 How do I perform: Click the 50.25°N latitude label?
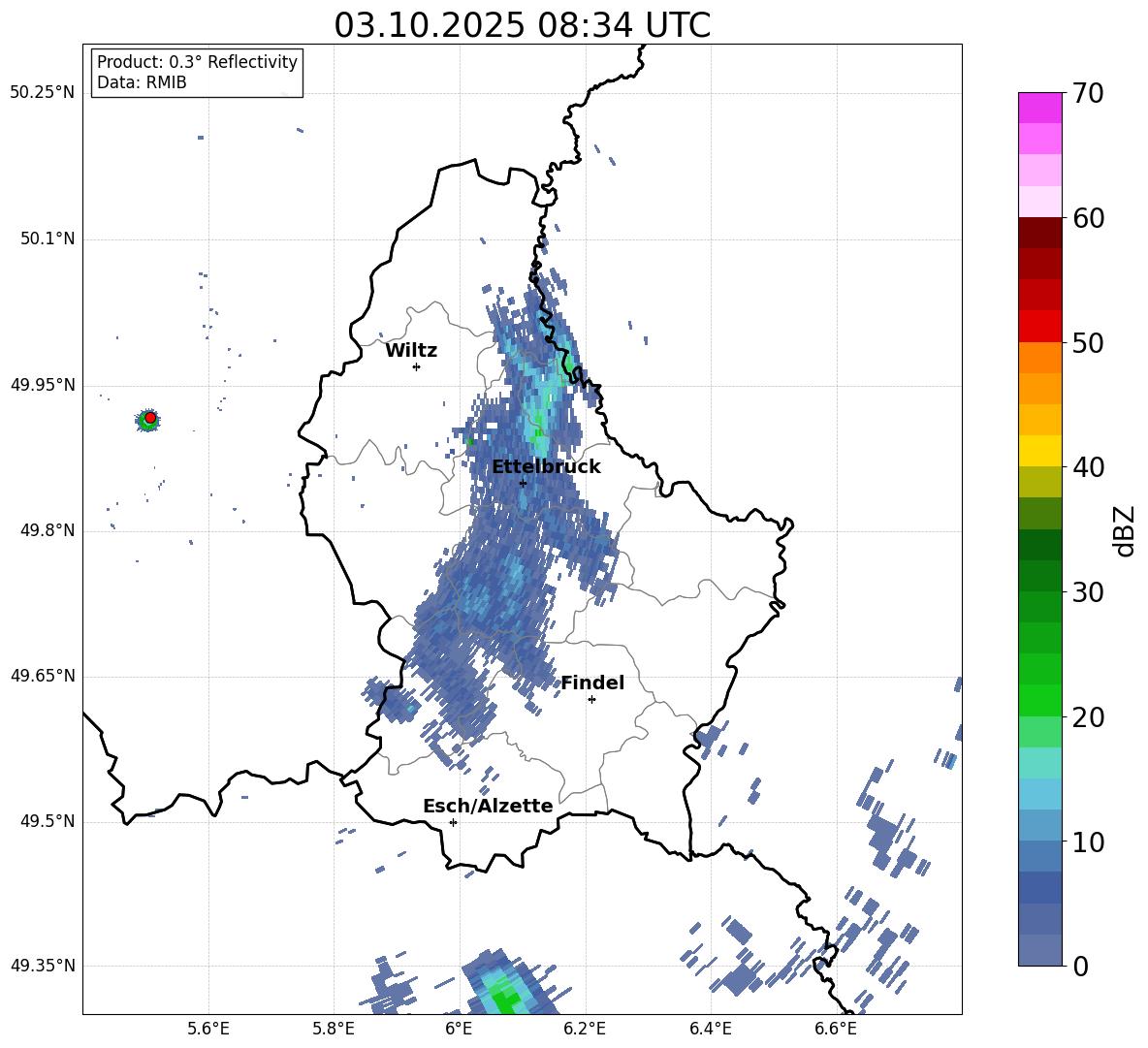coord(43,93)
